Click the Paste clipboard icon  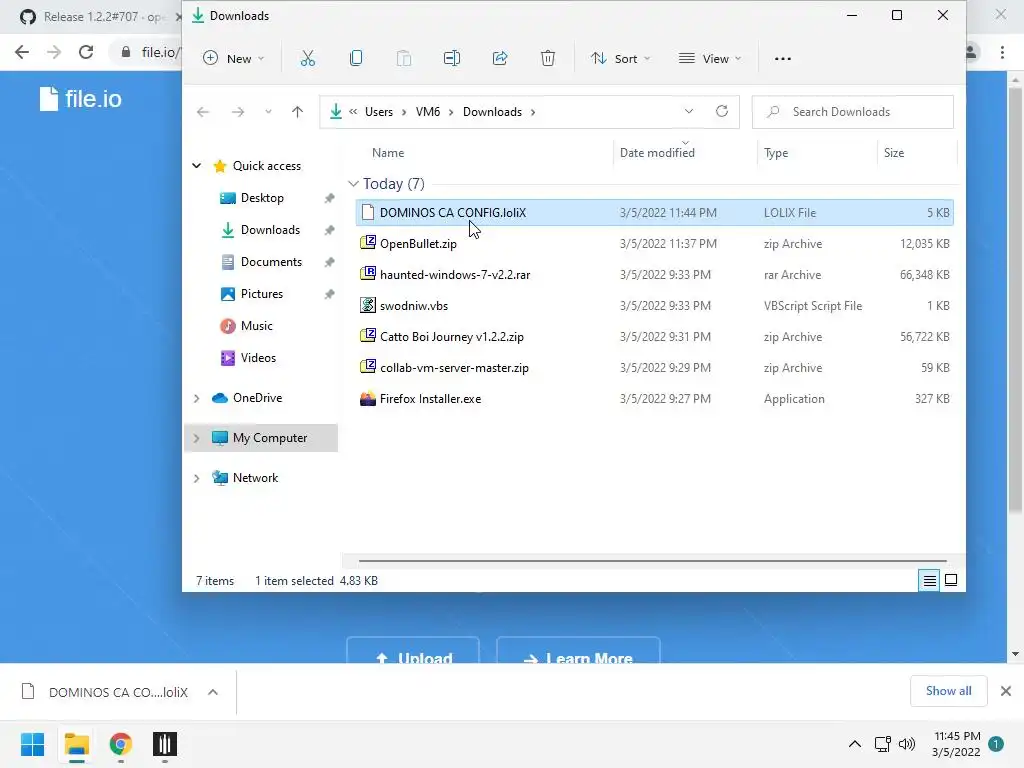(x=404, y=59)
